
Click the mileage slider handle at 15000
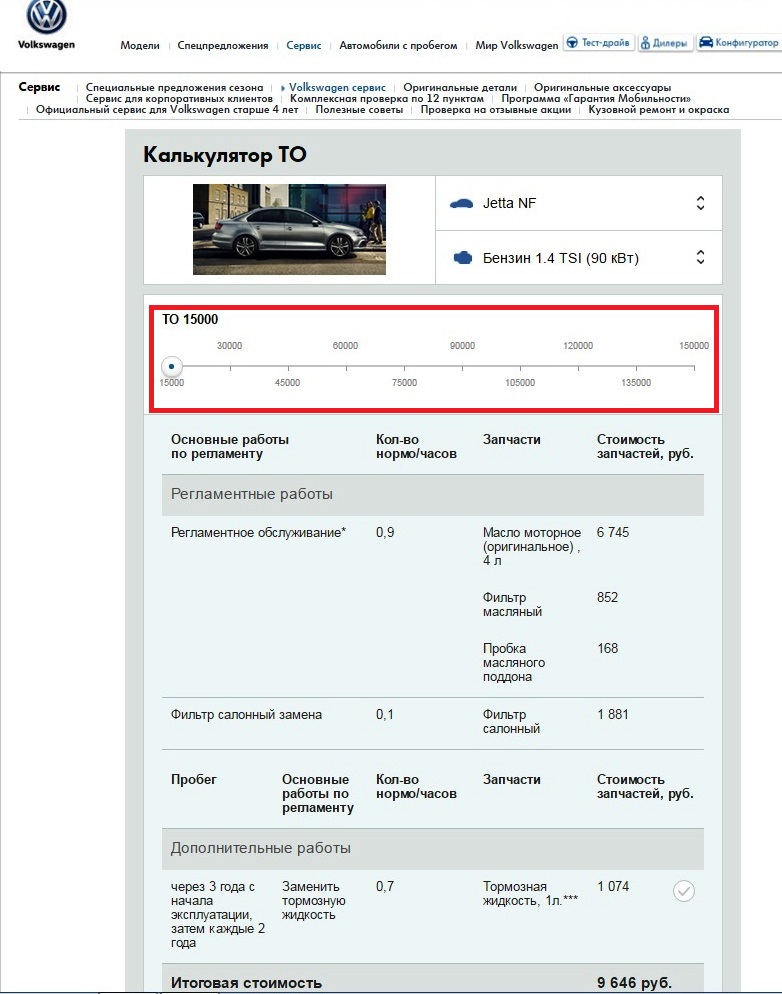click(172, 366)
